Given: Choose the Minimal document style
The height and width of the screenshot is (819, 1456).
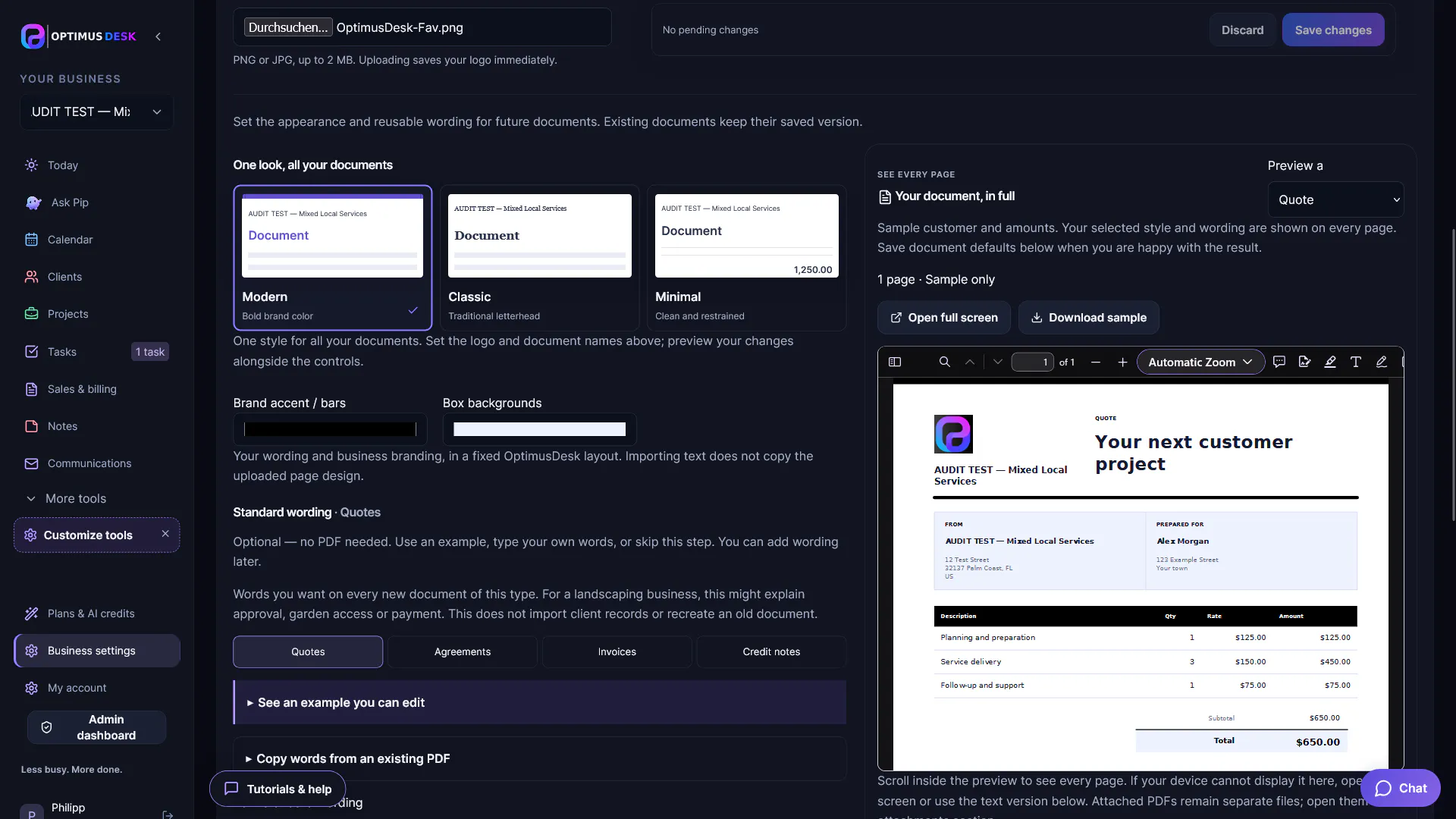Looking at the screenshot, I should (746, 258).
